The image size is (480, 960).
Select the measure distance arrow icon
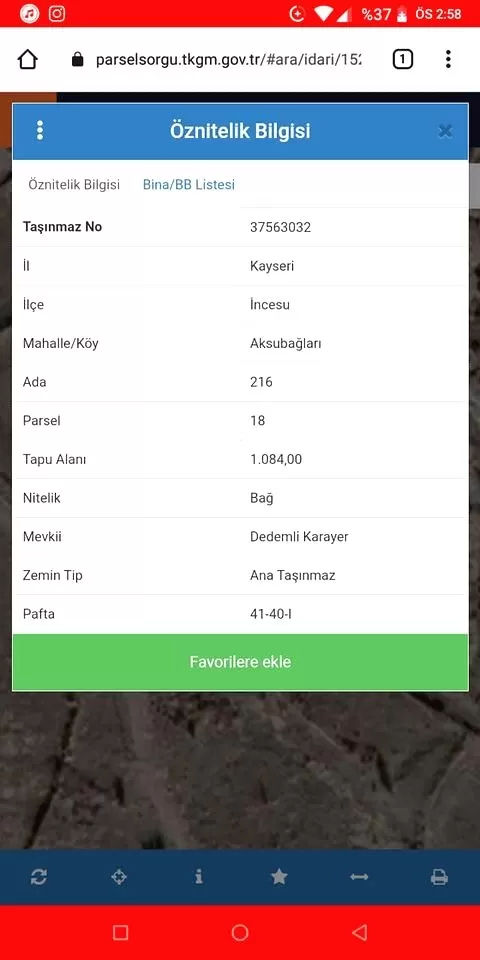[359, 877]
